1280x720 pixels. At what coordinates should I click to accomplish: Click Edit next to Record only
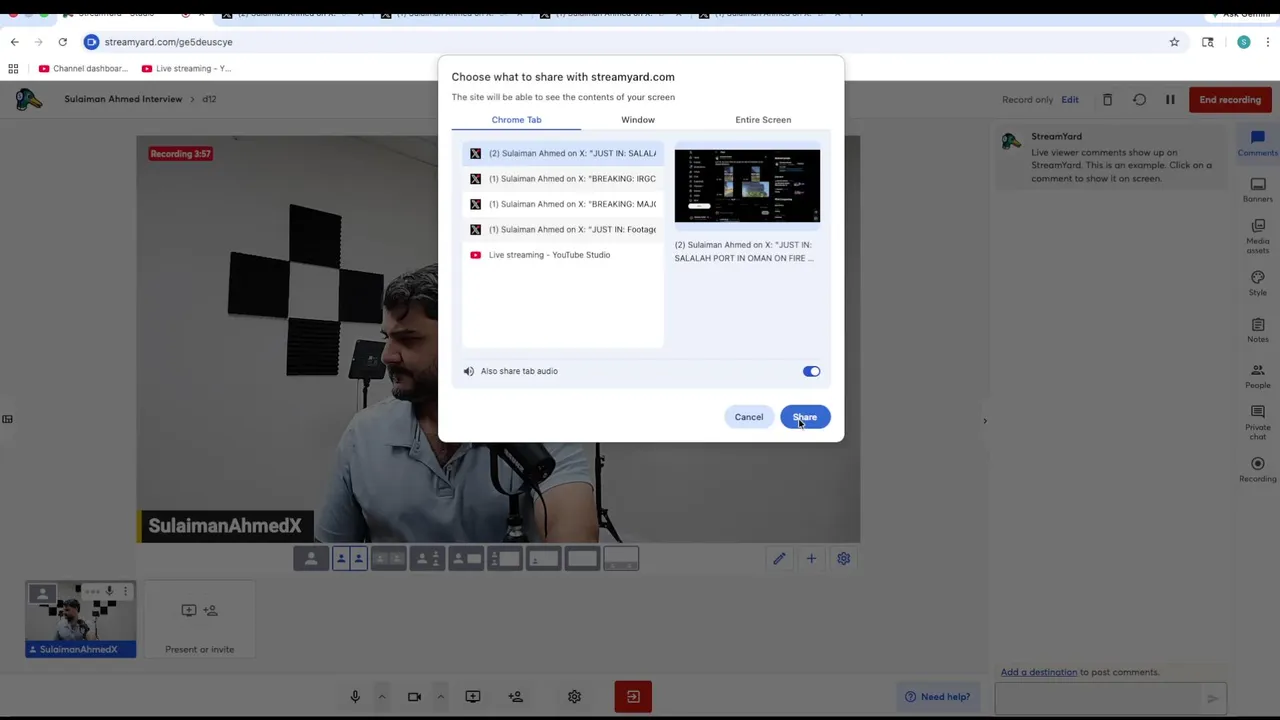(x=1070, y=100)
